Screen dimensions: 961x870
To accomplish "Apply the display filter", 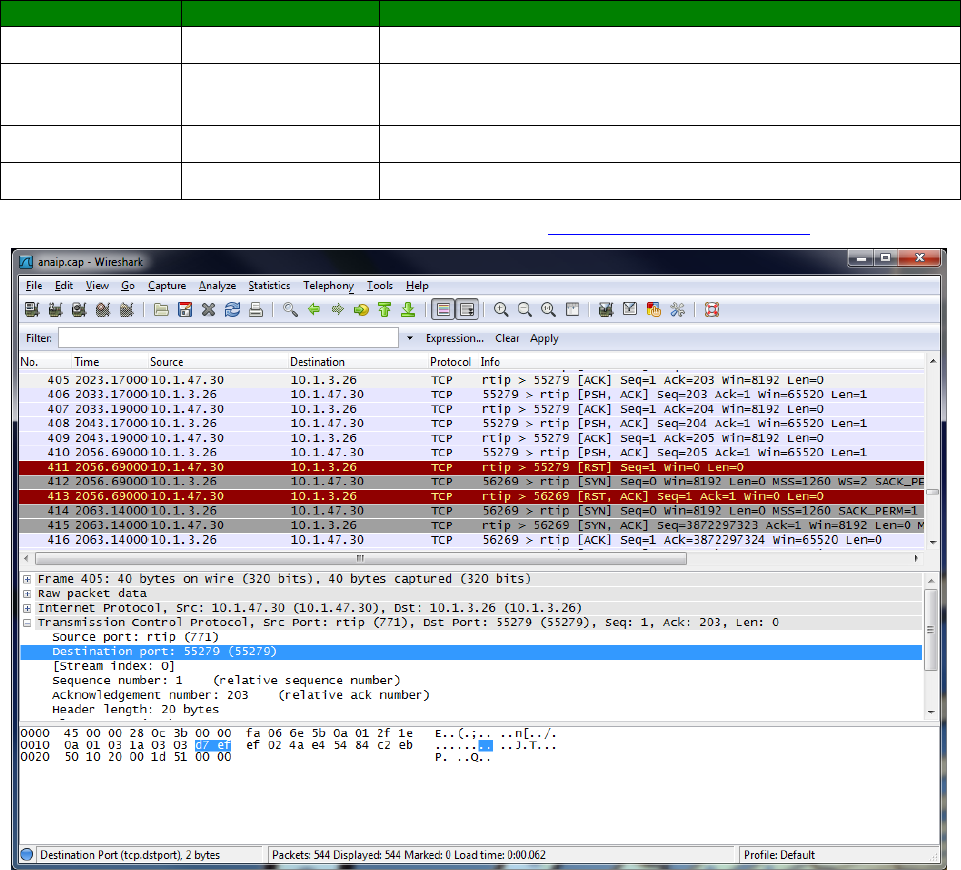I will point(544,338).
